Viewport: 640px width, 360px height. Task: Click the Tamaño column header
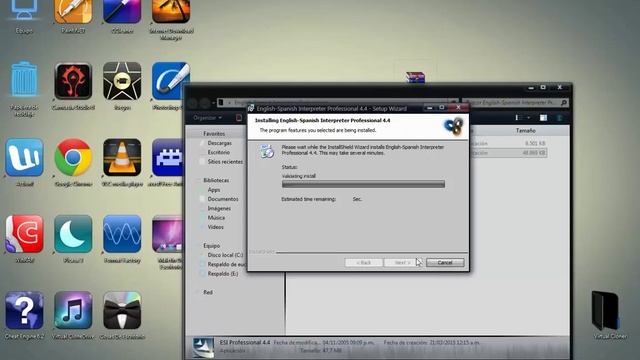(525, 131)
